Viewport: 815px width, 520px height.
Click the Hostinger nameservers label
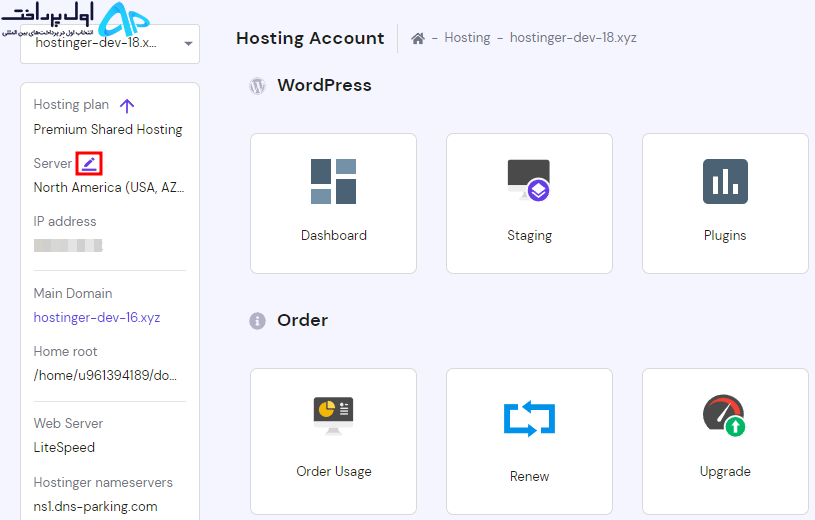click(103, 483)
